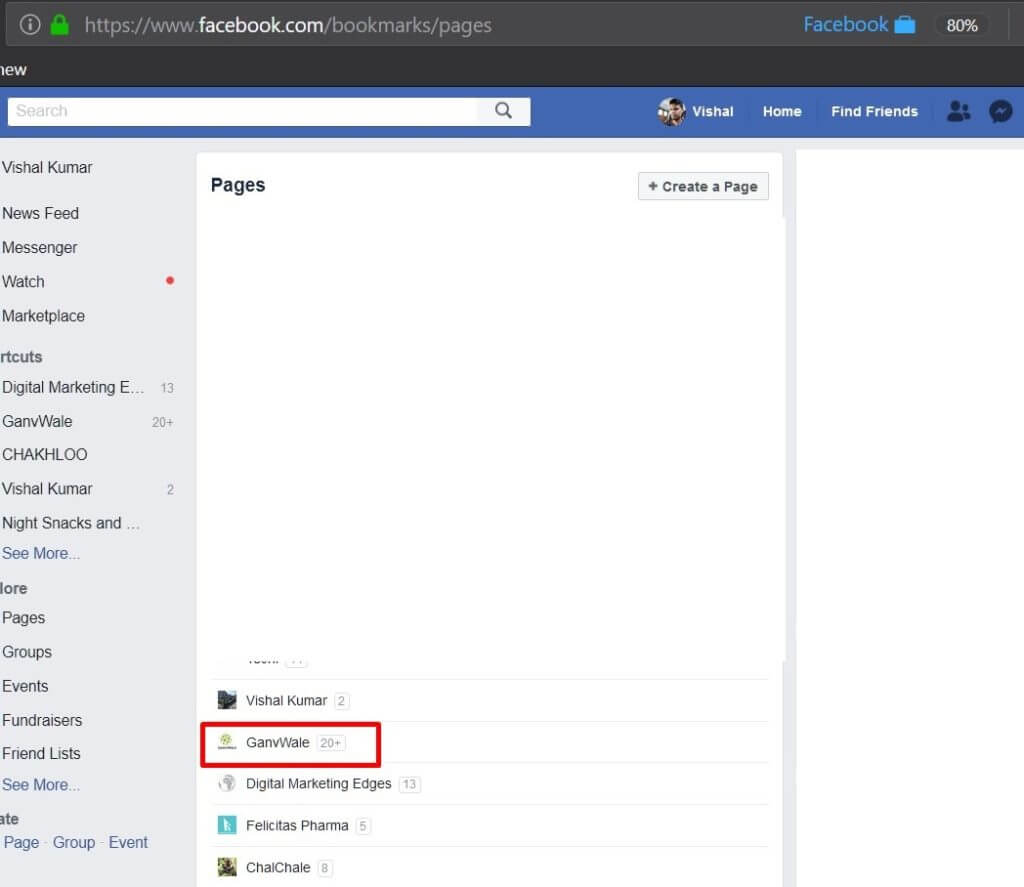Screen dimensions: 1024x887
Task: Click the green padlock security icon
Action: (x=60, y=25)
